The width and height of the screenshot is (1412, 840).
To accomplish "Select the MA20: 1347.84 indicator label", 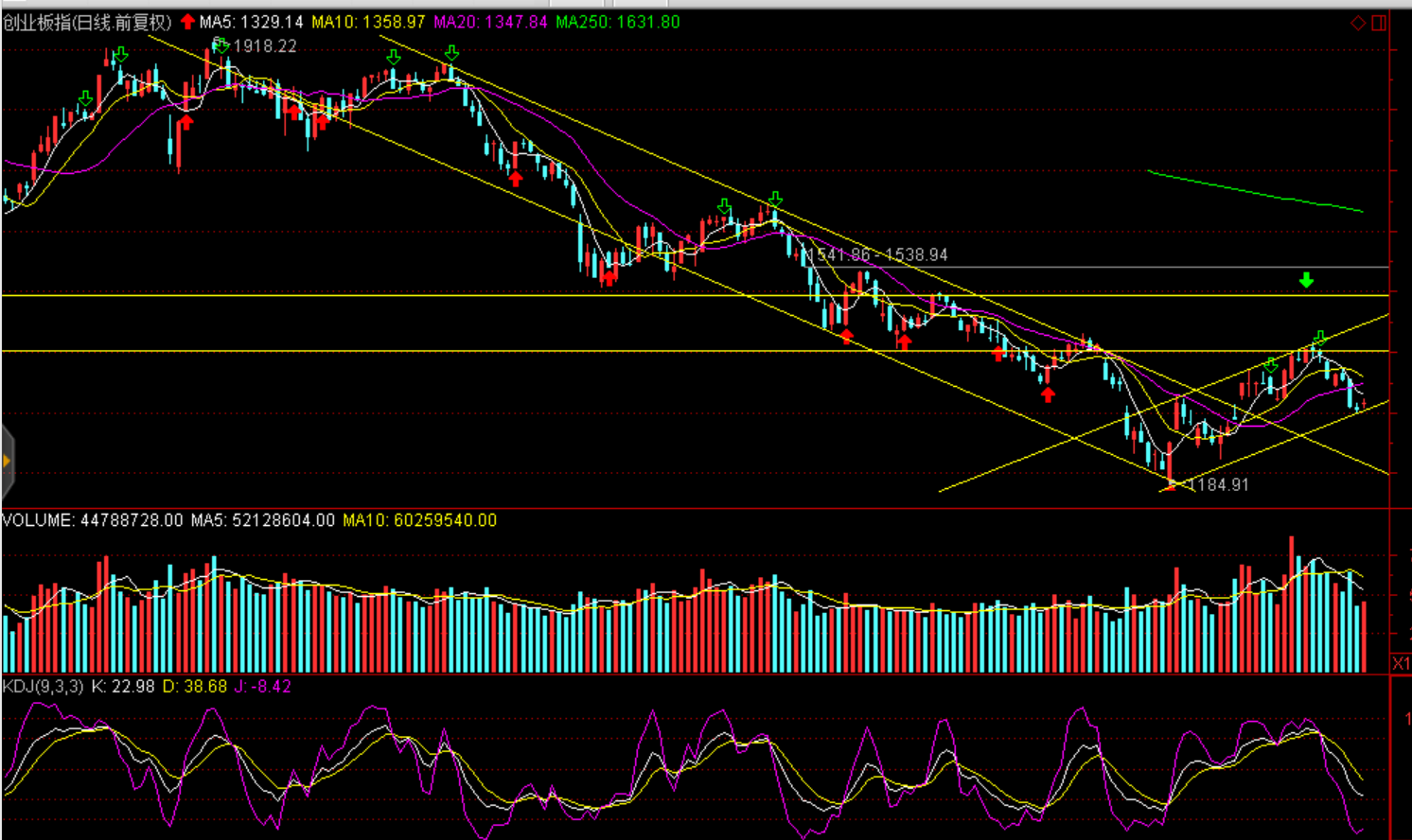I will (x=490, y=22).
